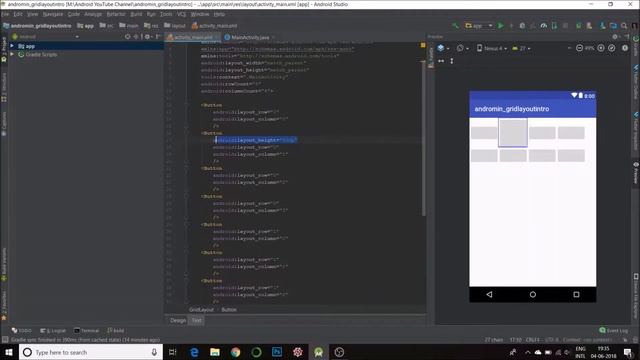The height and width of the screenshot is (360, 640).
Task: Click the andromin_gridlayoutintro breadcrumb
Action: 37,26
